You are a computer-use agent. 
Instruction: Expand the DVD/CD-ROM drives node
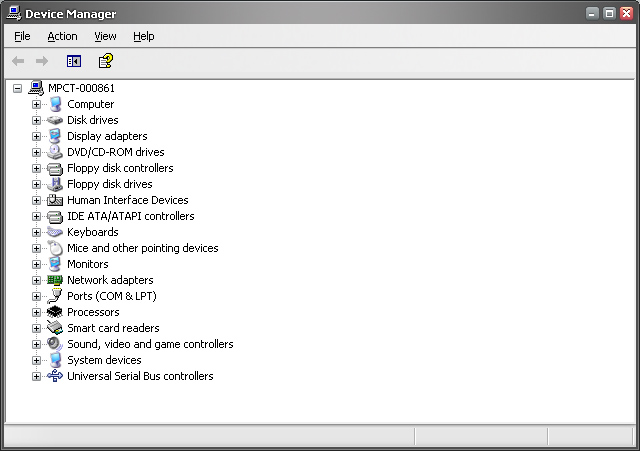point(36,152)
